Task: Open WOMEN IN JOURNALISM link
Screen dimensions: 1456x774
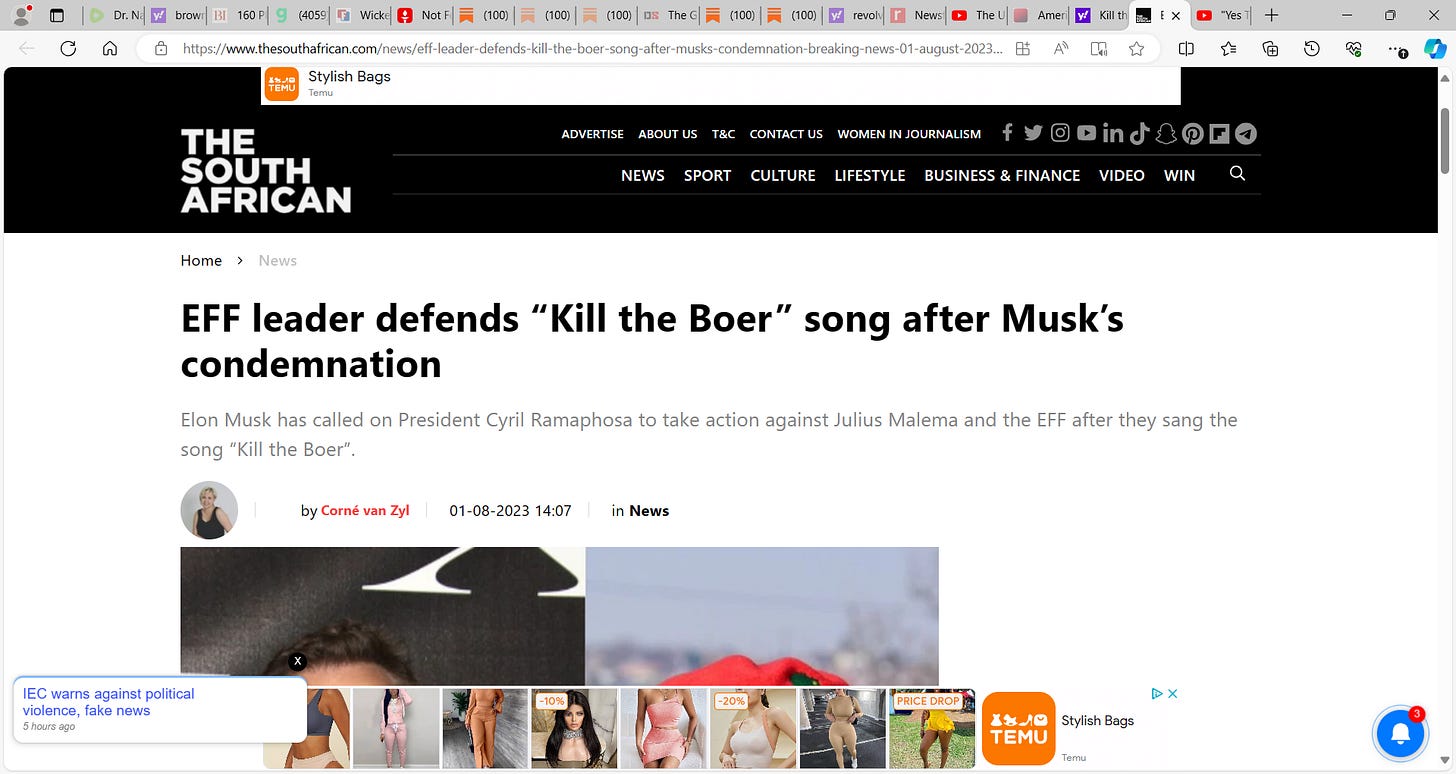Action: [909, 134]
